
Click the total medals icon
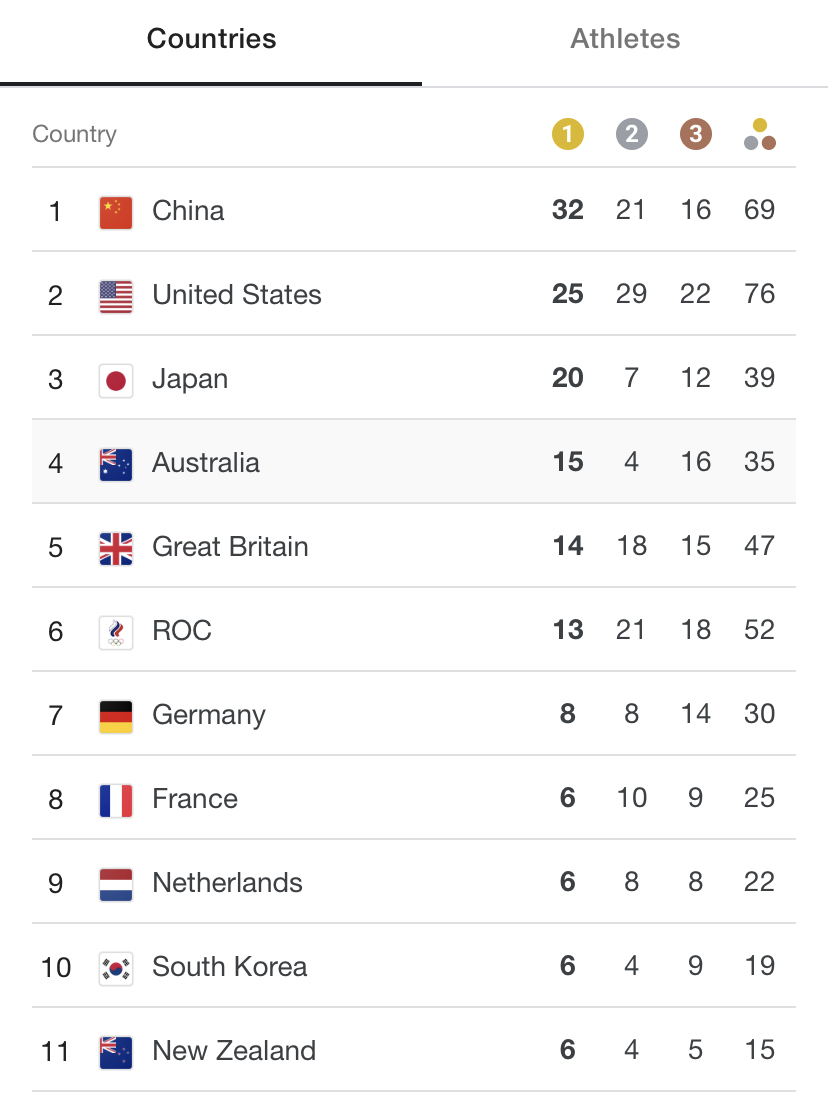[759, 134]
